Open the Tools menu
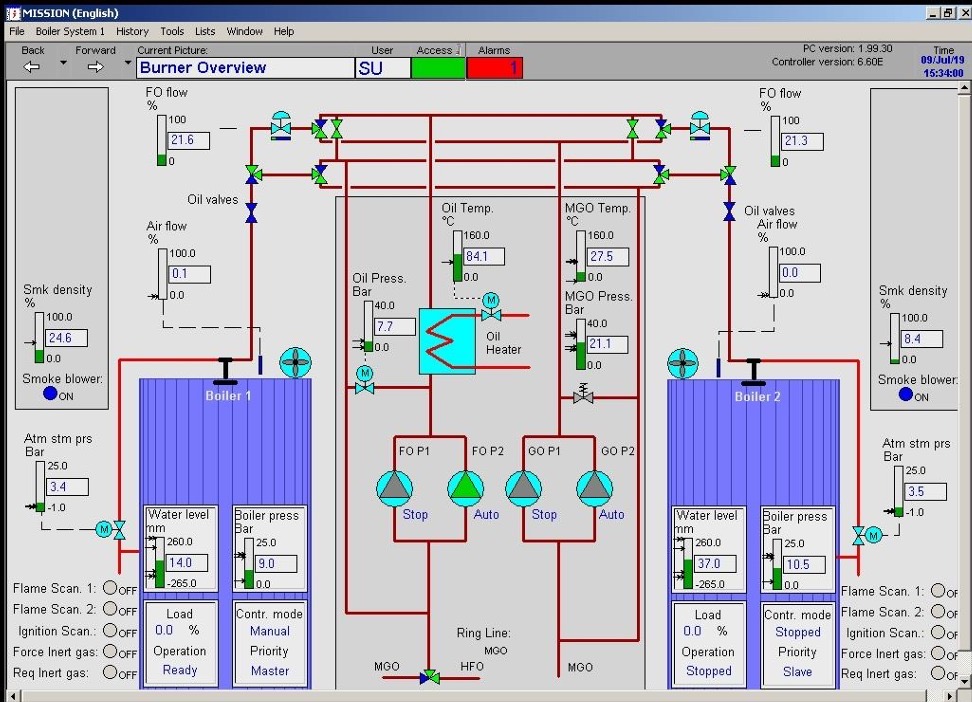The width and height of the screenshot is (972, 702). click(172, 31)
